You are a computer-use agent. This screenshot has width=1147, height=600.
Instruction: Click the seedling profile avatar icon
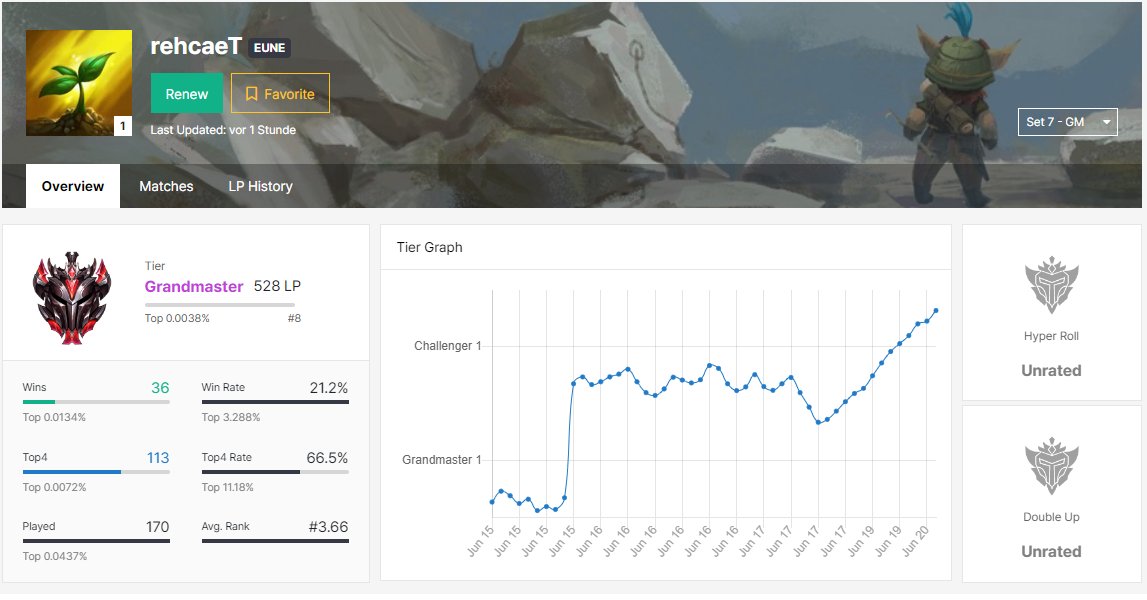79,83
